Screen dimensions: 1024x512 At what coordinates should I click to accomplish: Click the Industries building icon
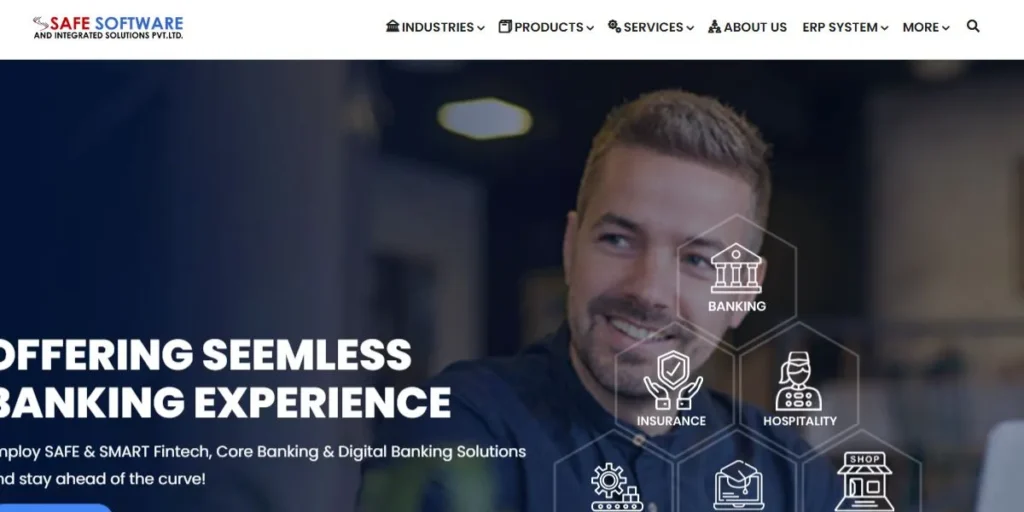tap(392, 26)
